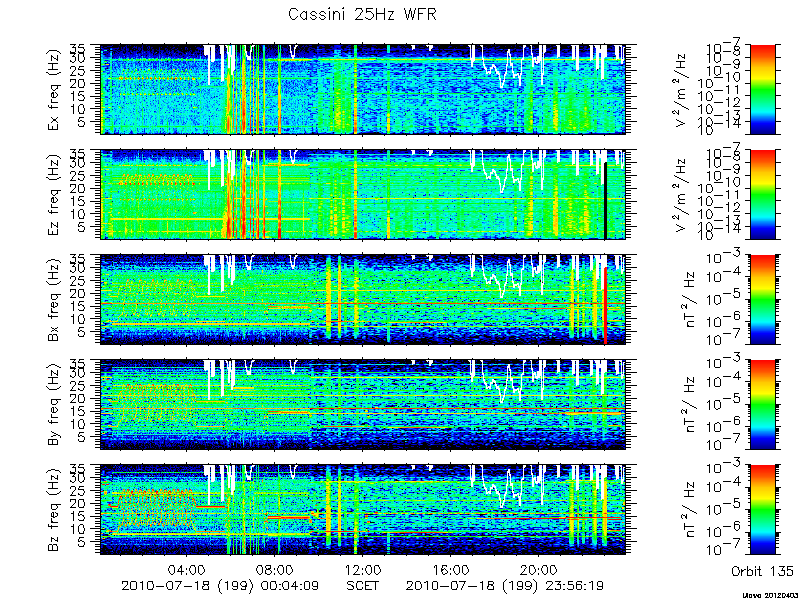Click the By frequency spectrogram panel

tap(362, 405)
